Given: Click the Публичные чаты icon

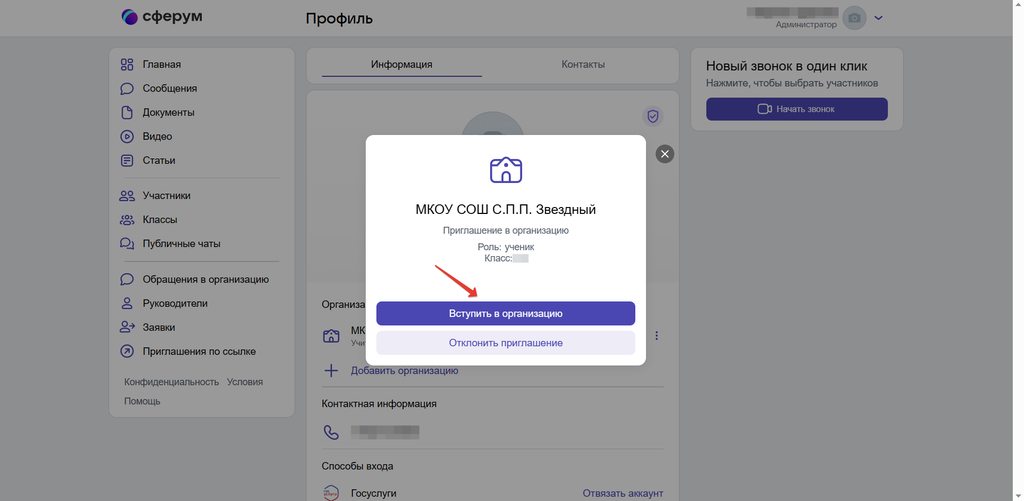Looking at the screenshot, I should coord(127,243).
